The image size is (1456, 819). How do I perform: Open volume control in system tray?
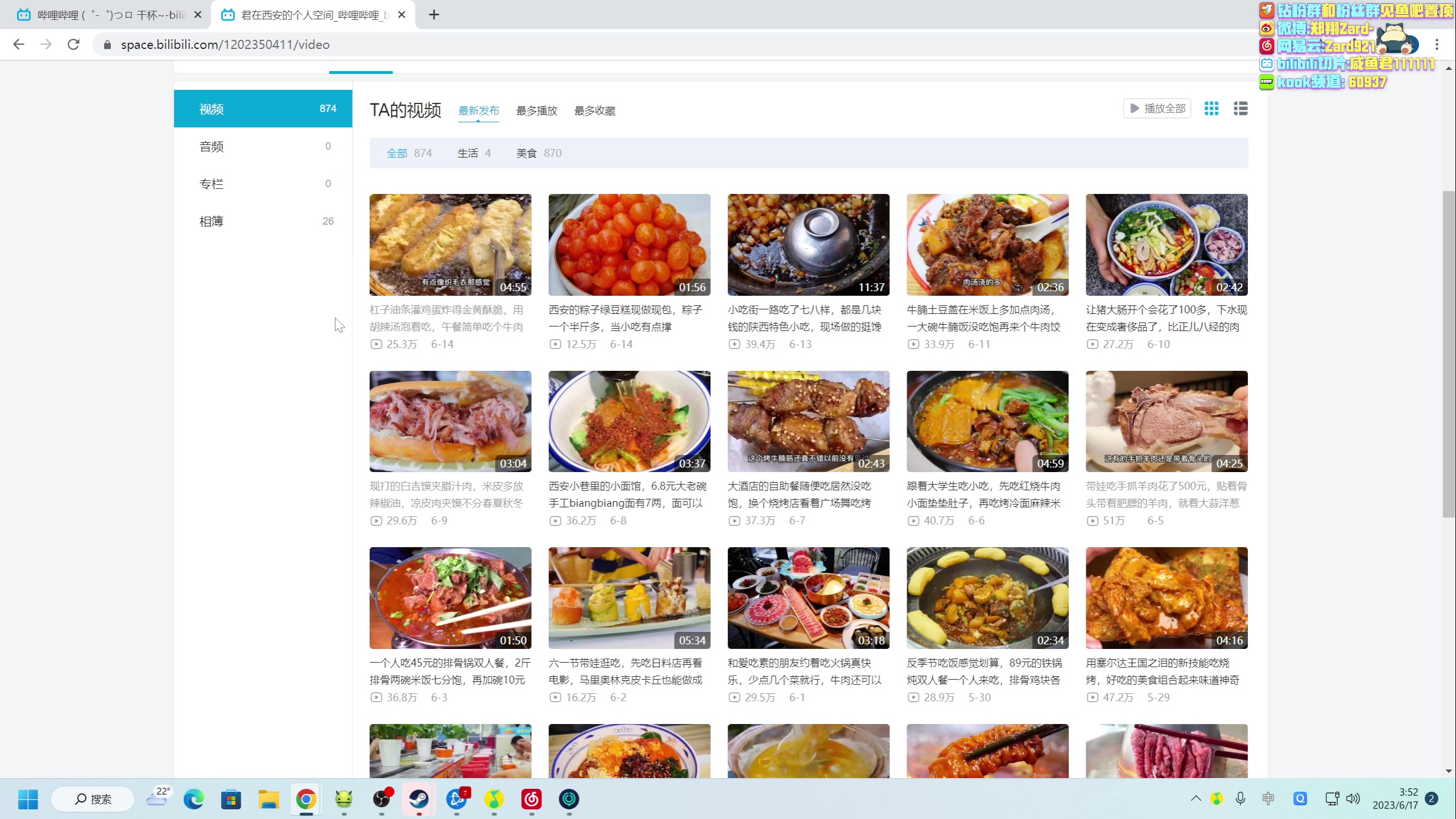point(1353,799)
